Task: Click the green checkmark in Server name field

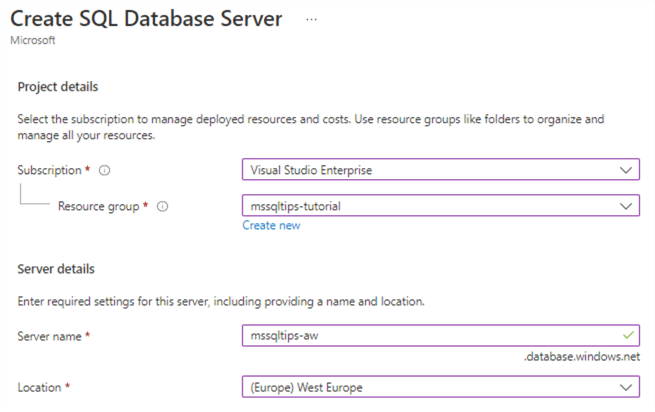Action: [626, 336]
